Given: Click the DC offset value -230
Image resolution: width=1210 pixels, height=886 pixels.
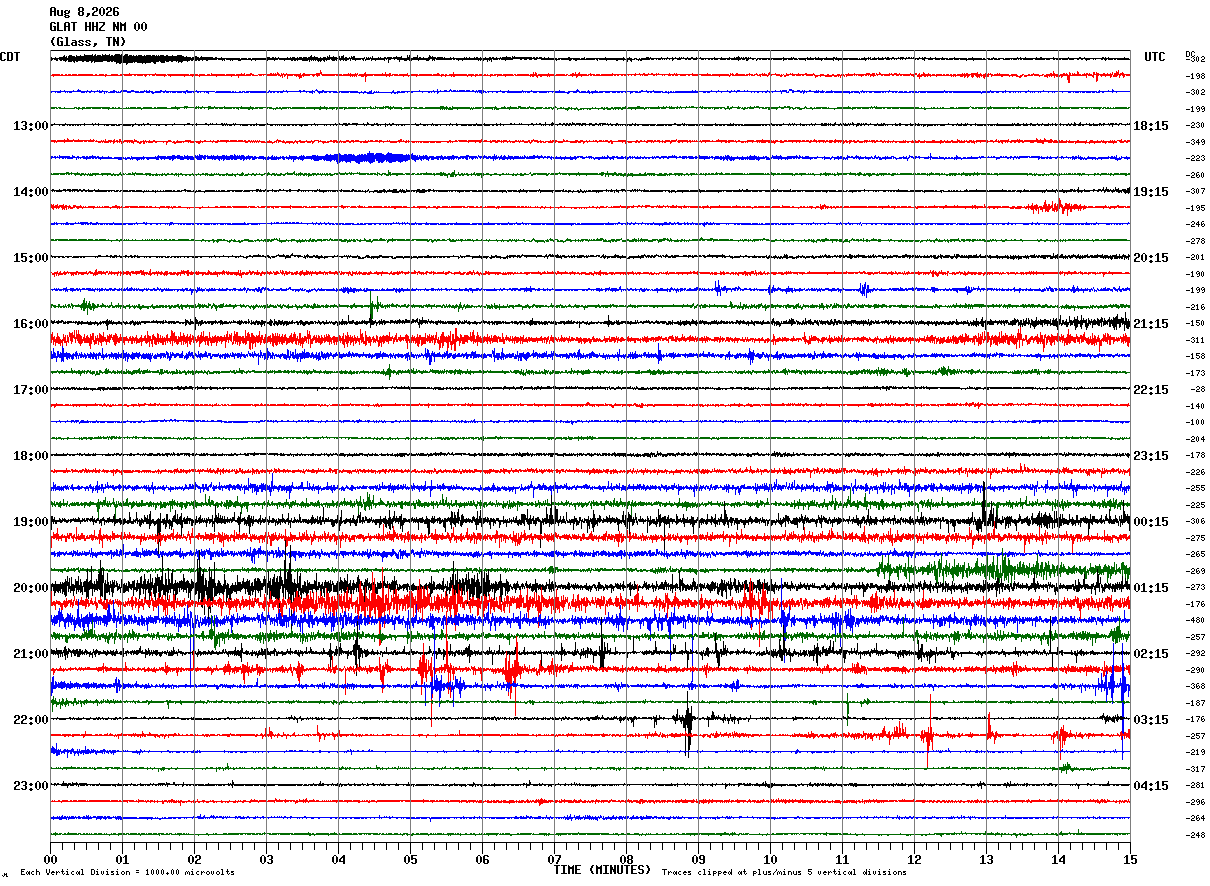Looking at the screenshot, I should point(1195,125).
